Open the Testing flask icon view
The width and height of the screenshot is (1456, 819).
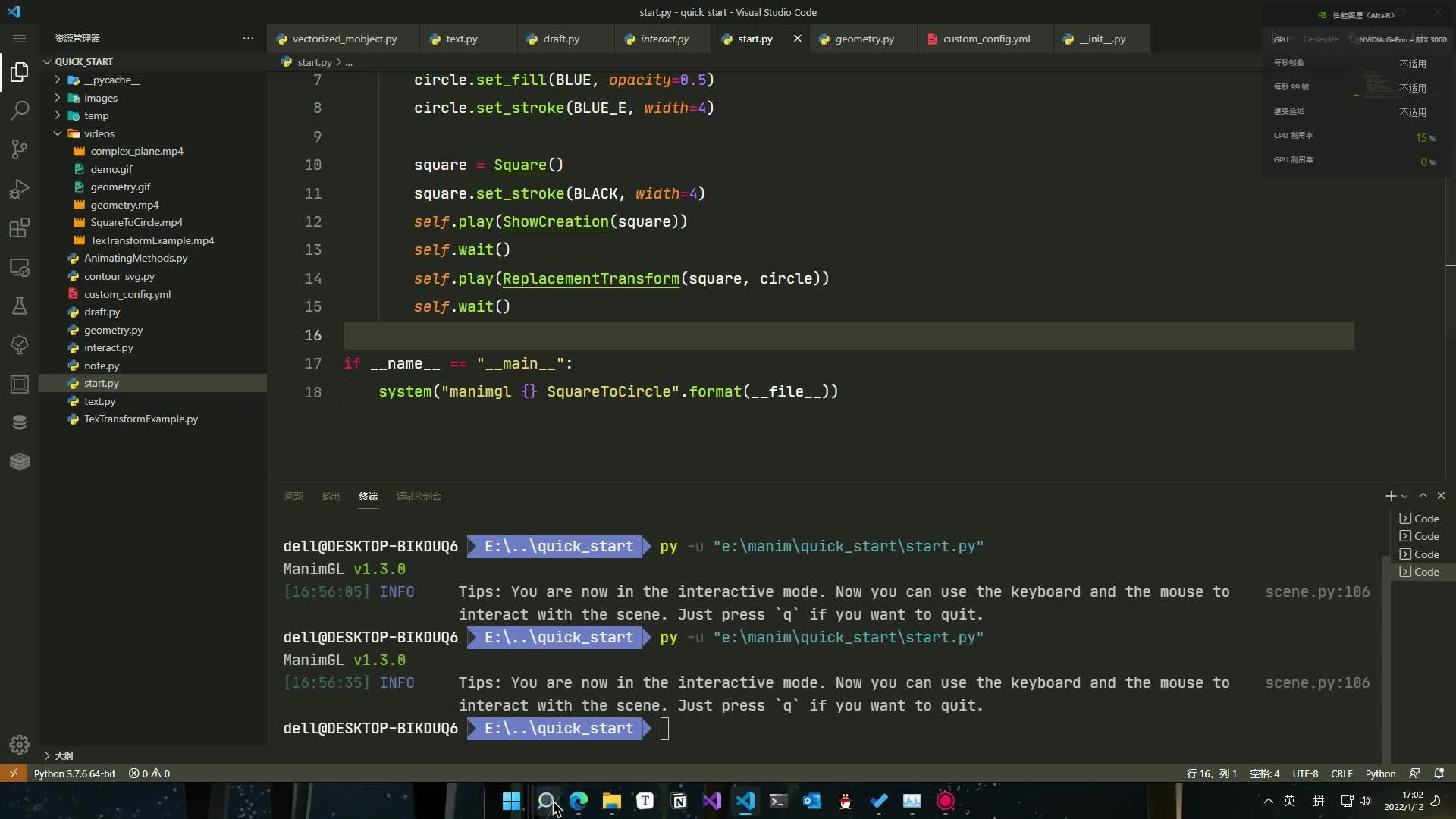(20, 306)
